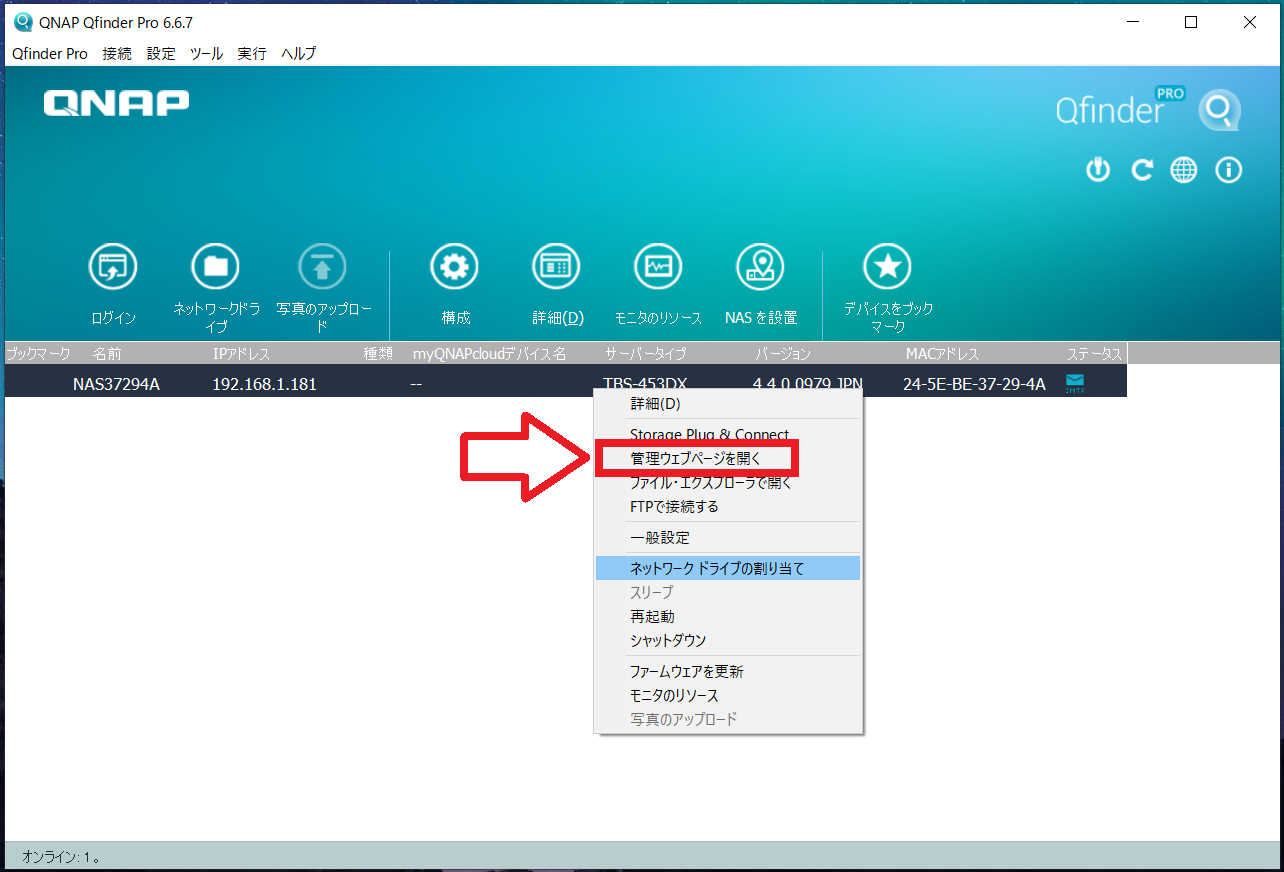Choose ファイル・エクスプローラで開く menu entry

click(x=728, y=483)
